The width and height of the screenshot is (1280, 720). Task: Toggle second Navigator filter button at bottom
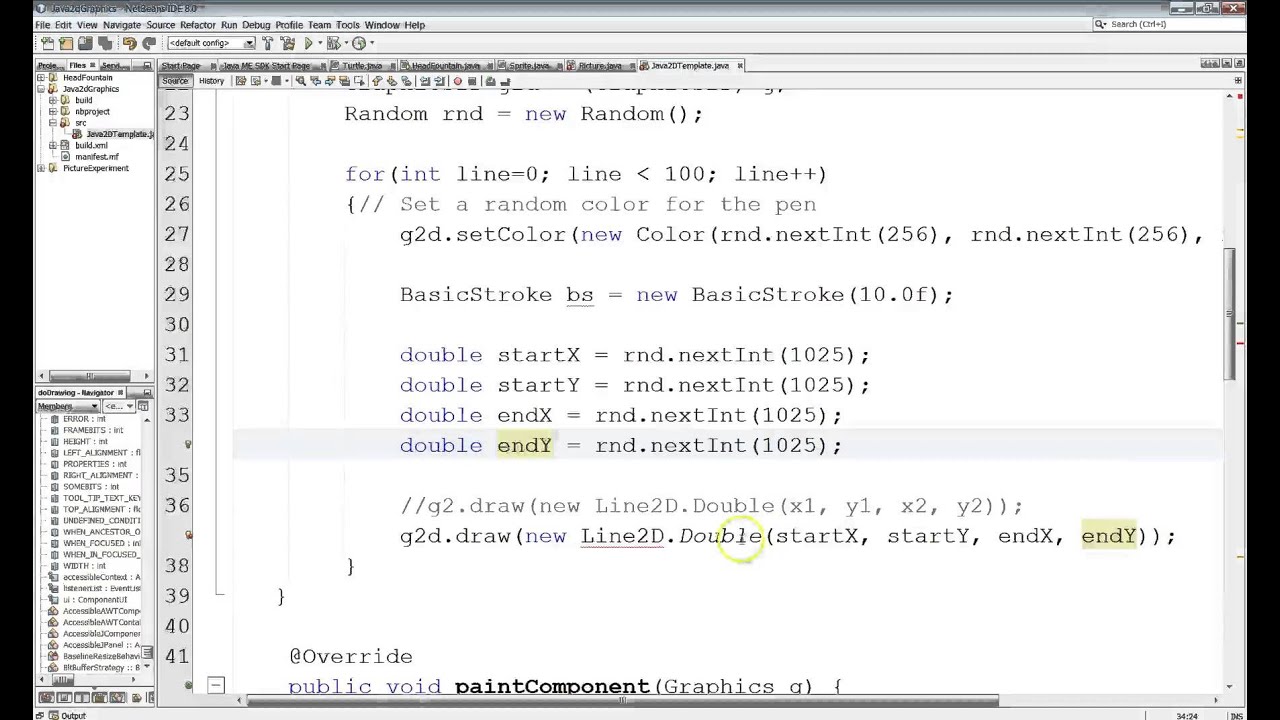(65, 697)
